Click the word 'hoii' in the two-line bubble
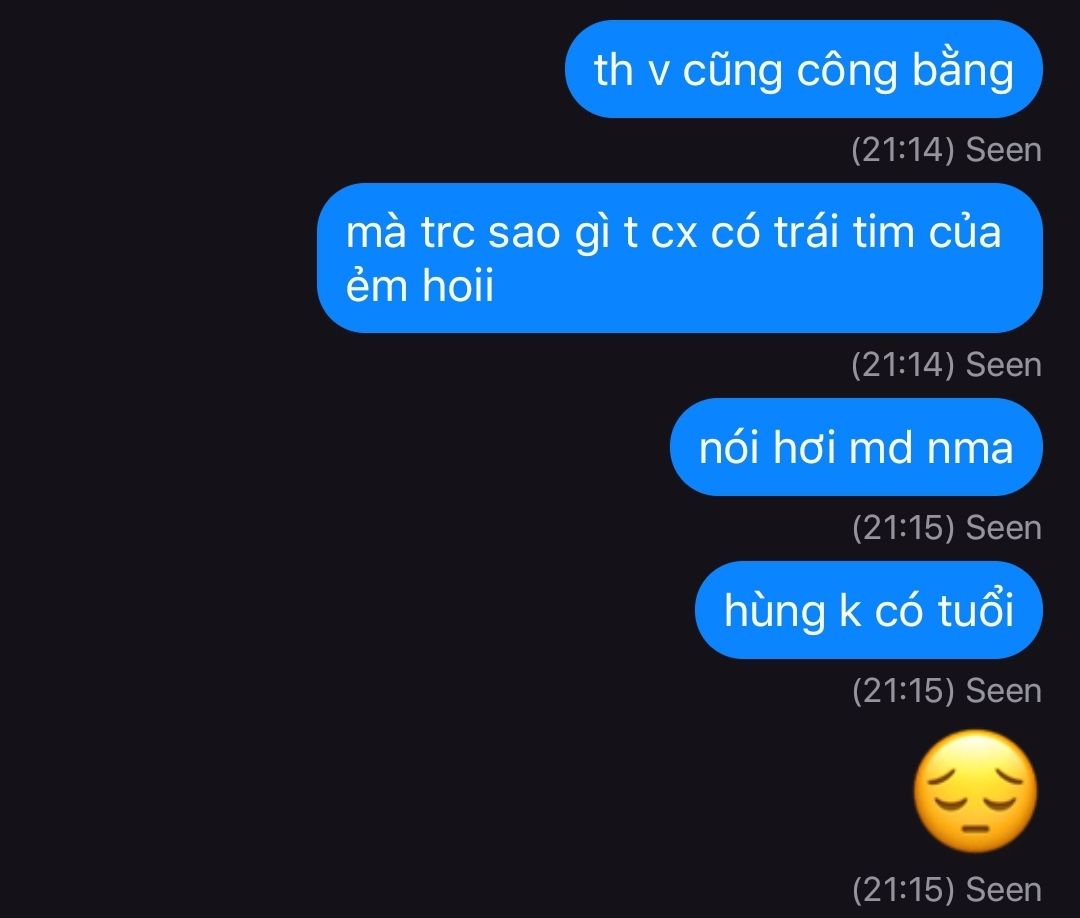Screen dimensions: 1080x918 click(458, 284)
